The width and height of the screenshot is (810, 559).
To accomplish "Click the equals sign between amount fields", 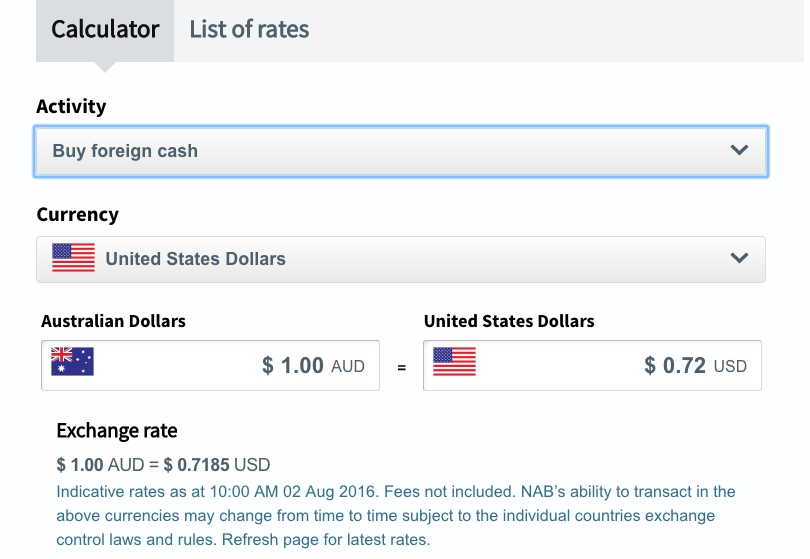I will coord(401,368).
